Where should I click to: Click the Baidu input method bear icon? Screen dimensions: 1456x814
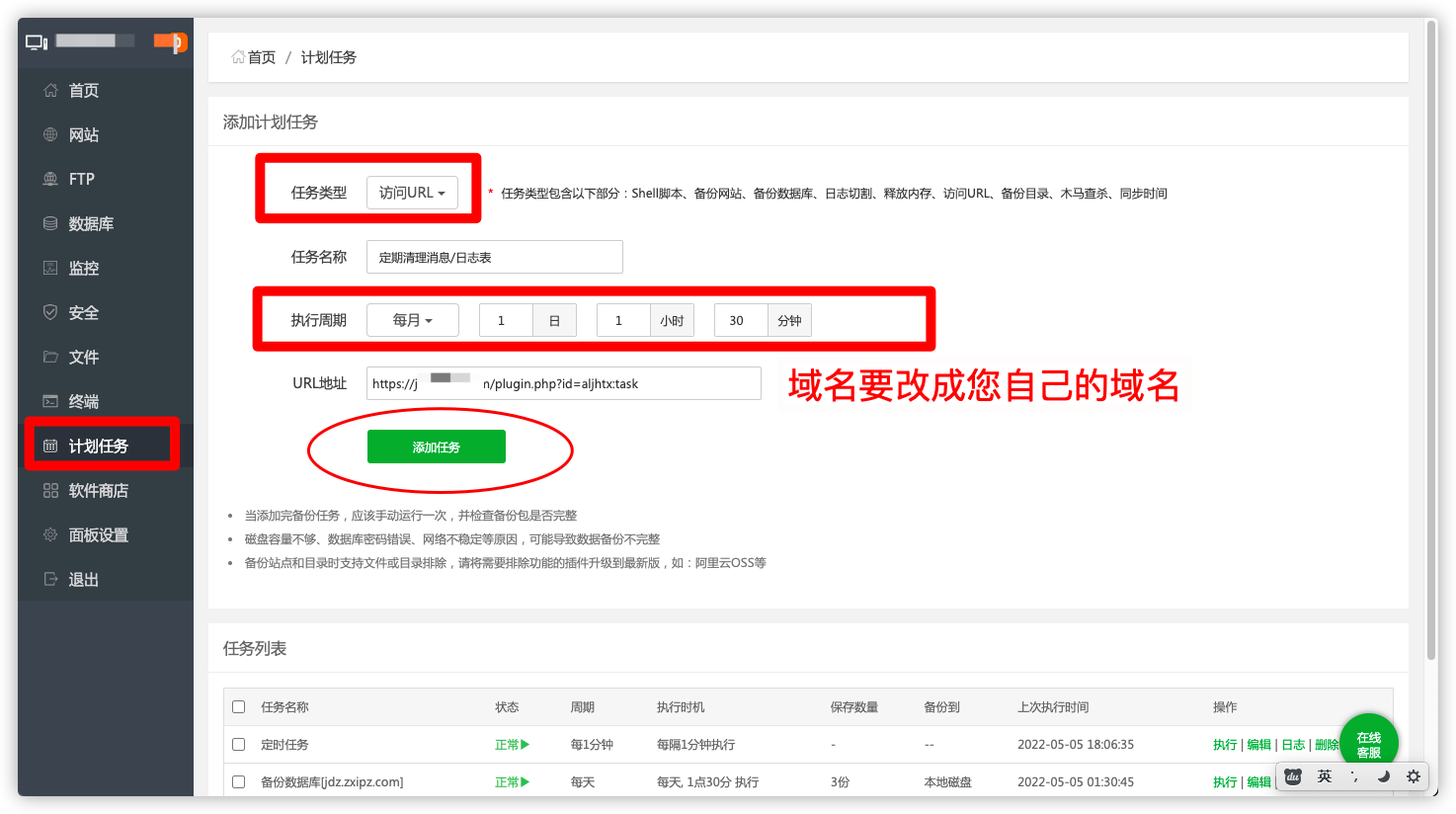(x=1293, y=776)
